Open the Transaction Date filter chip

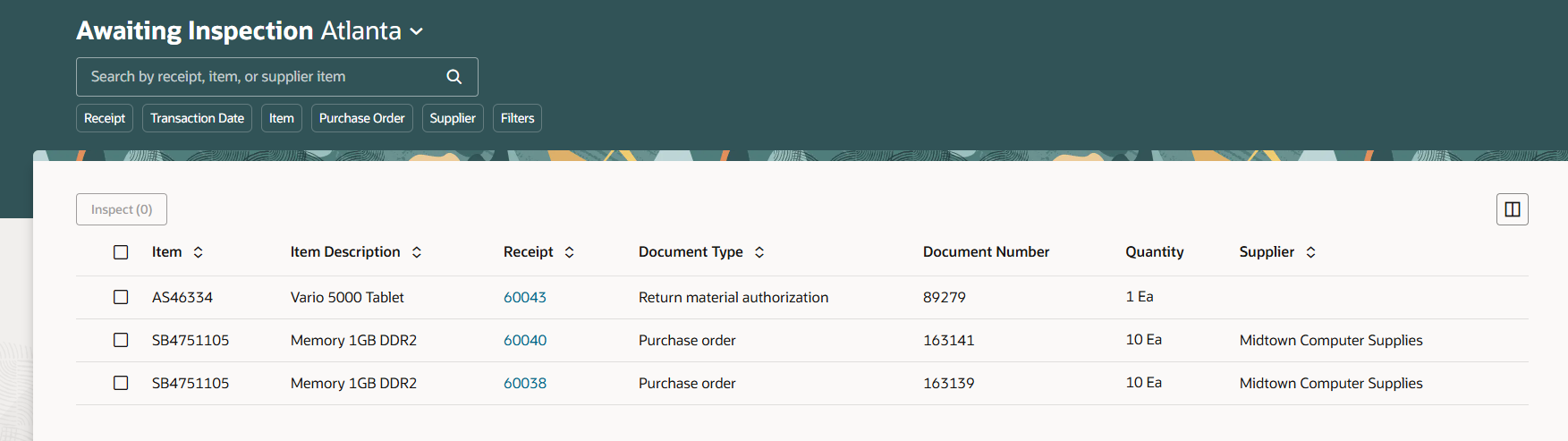pyautogui.click(x=197, y=118)
